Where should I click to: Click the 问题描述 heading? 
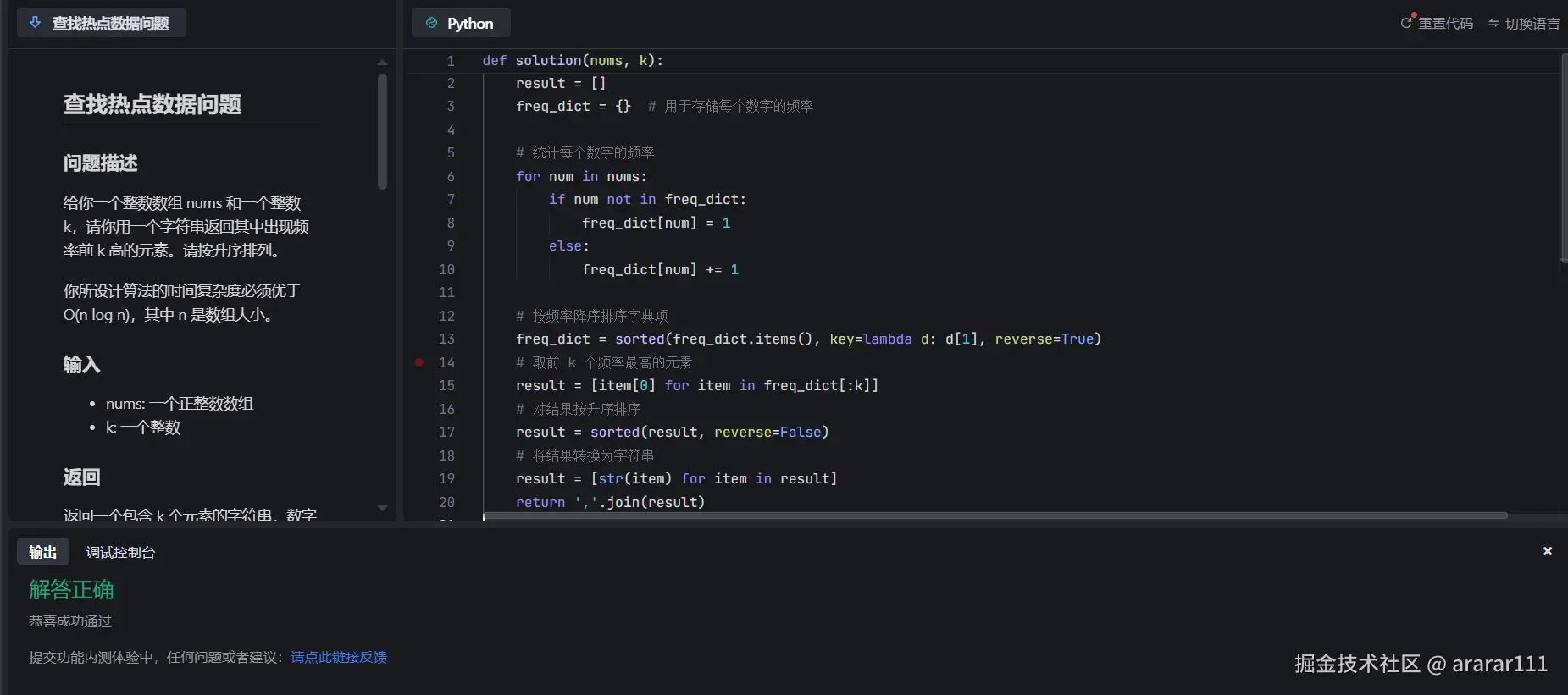[x=100, y=163]
